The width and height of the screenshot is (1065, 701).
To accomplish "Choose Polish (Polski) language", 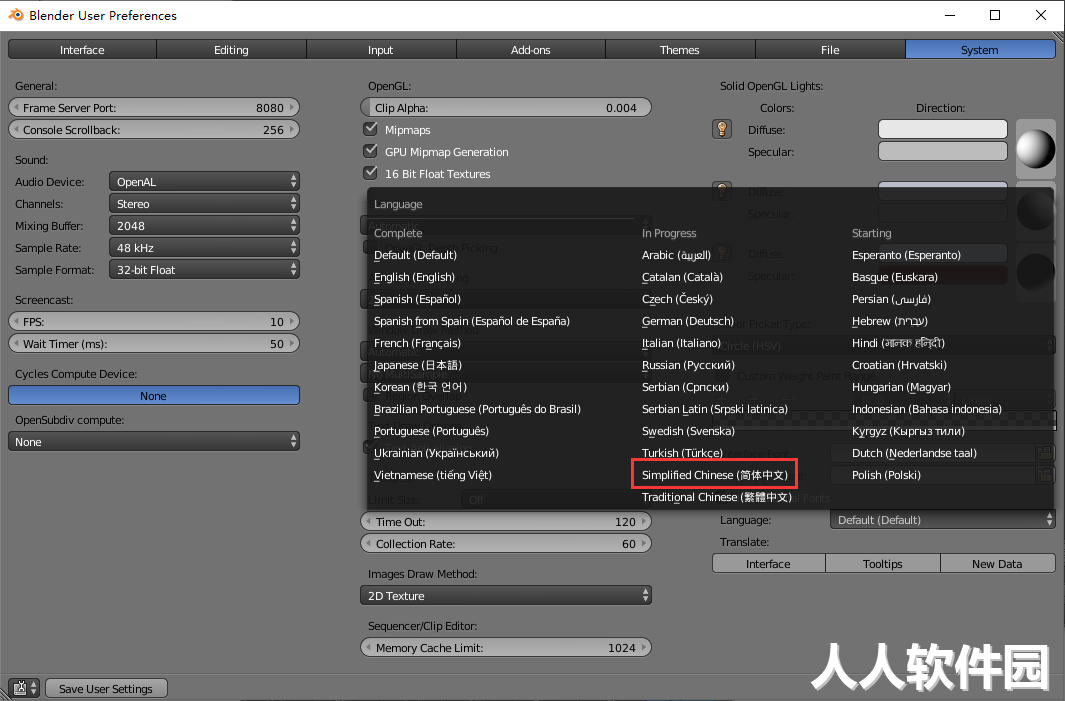I will (886, 475).
